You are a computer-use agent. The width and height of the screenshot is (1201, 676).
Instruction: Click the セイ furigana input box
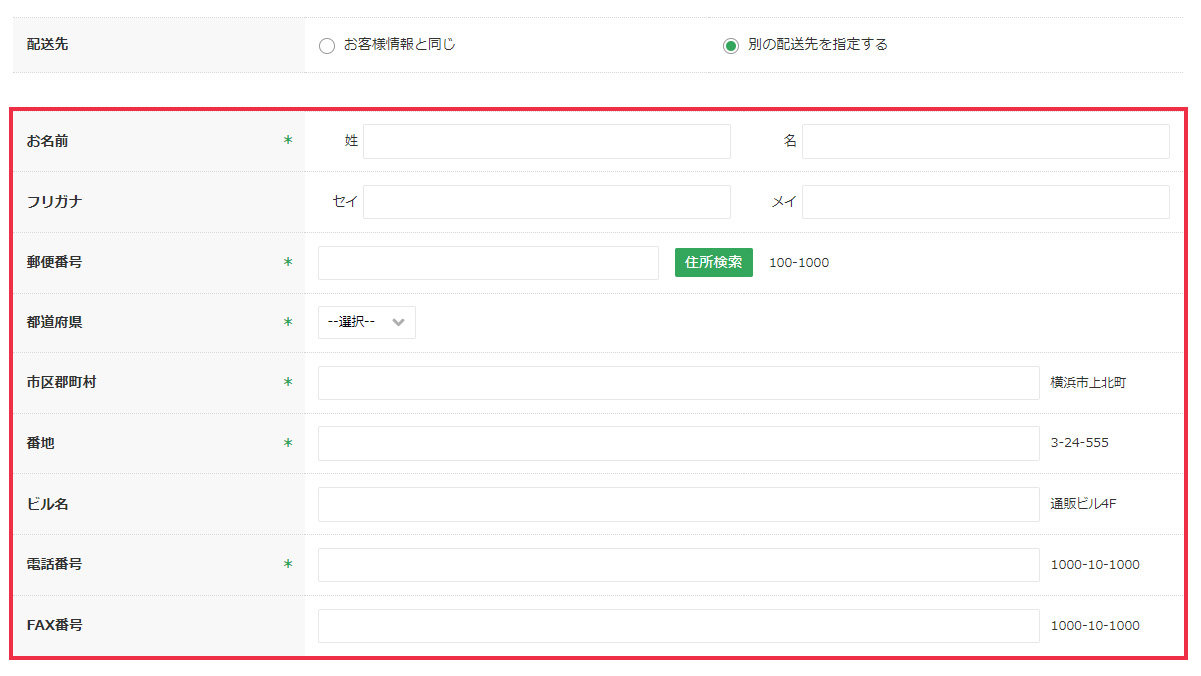pos(546,202)
